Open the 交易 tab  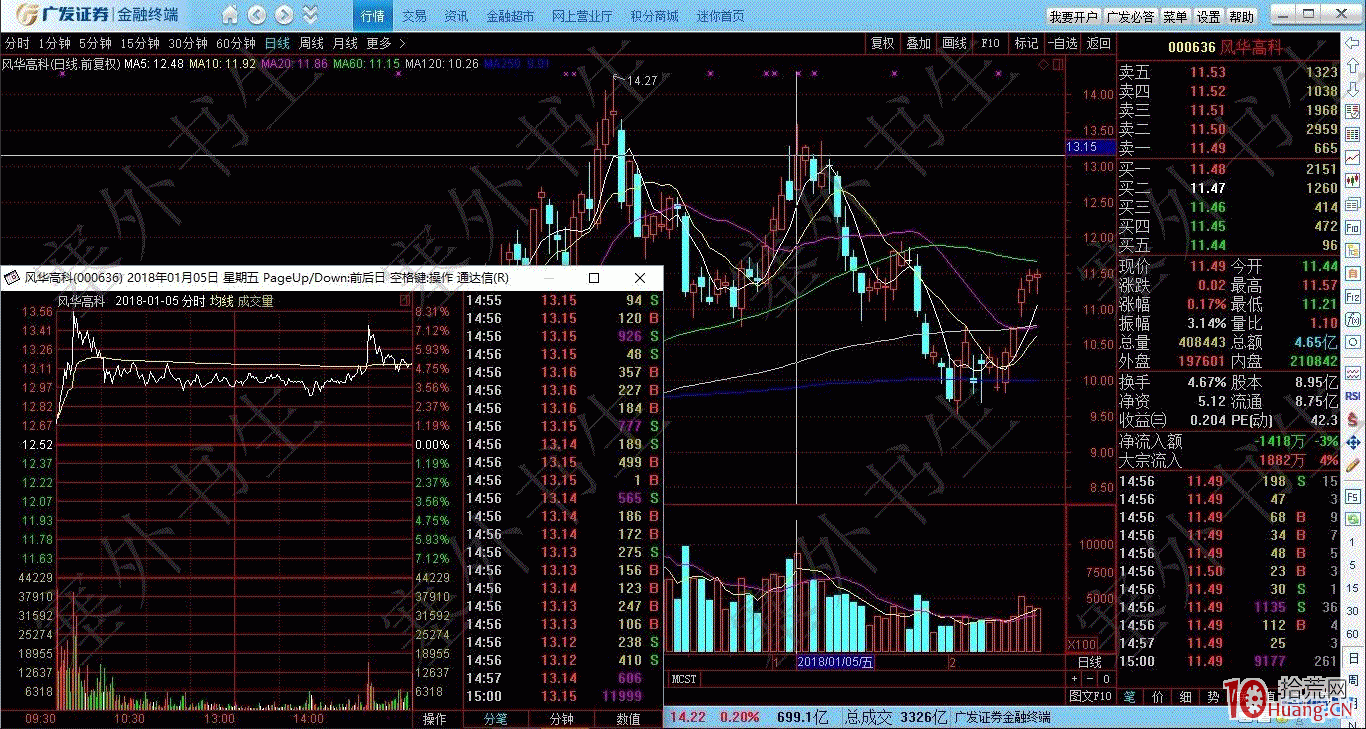click(414, 16)
